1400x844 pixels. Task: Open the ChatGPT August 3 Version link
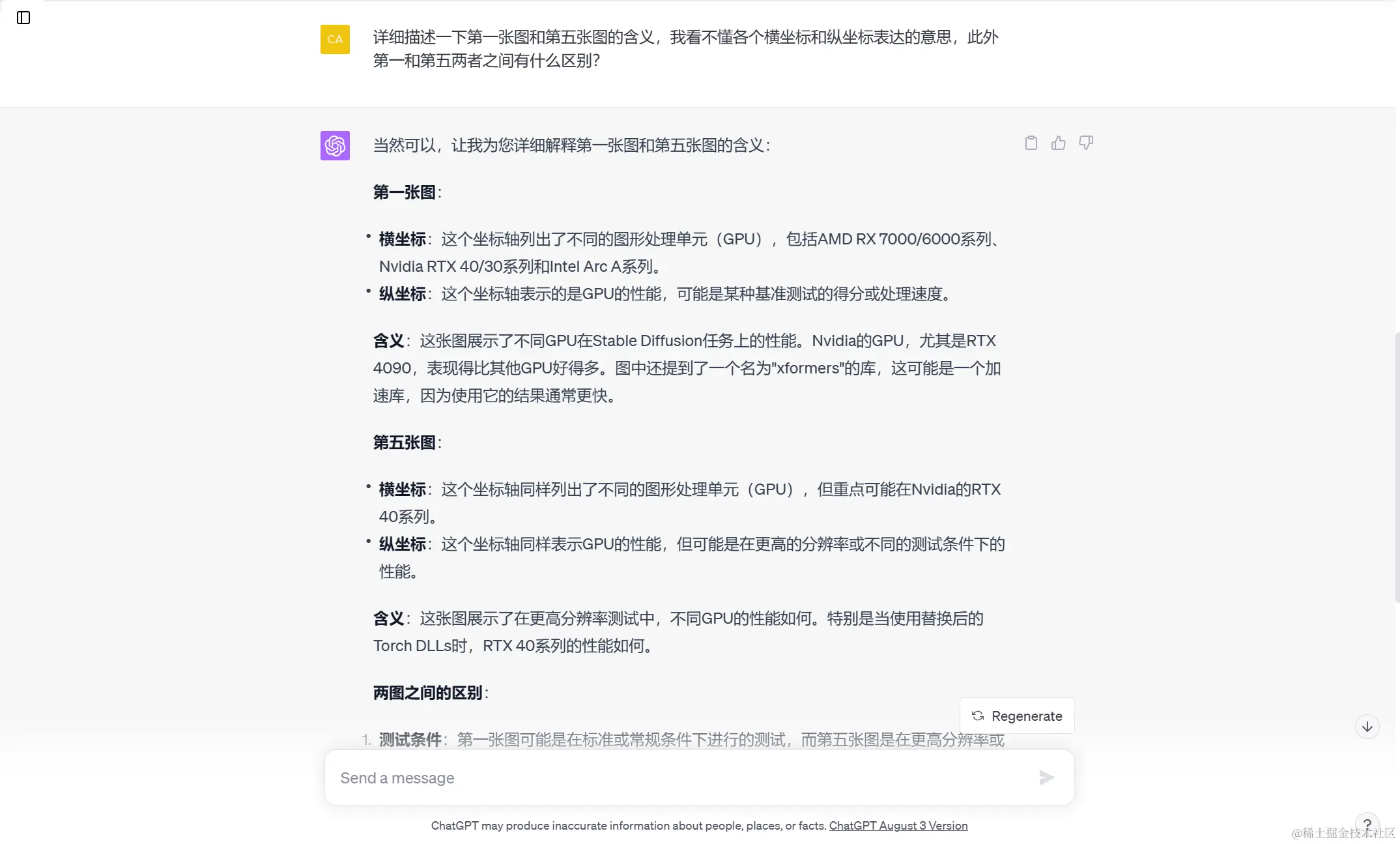click(x=898, y=825)
